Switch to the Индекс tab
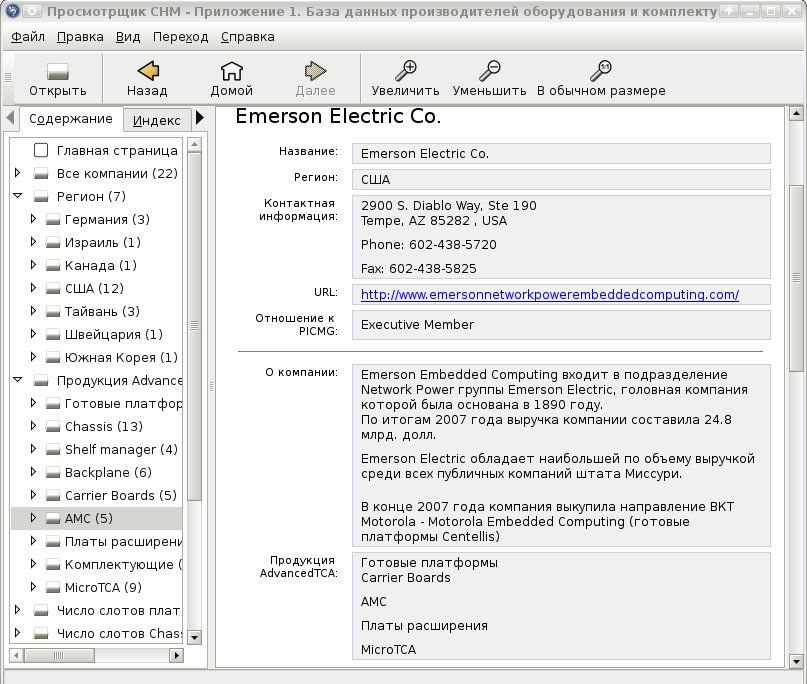Viewport: 807px width, 684px height. (x=156, y=120)
